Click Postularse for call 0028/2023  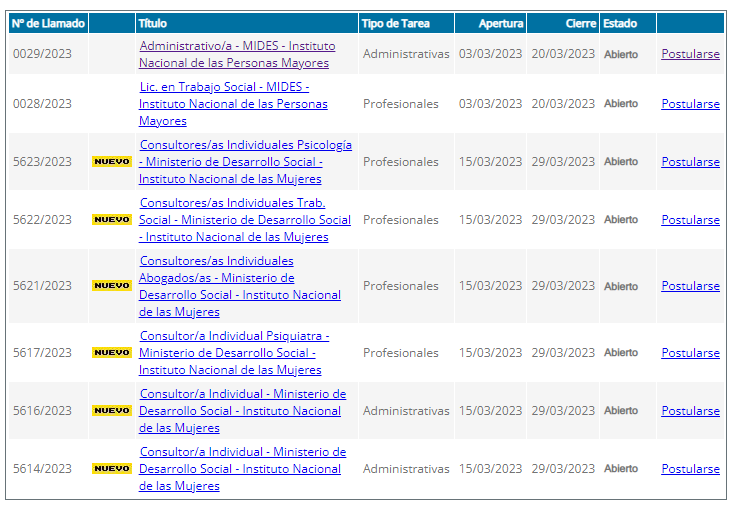(690, 104)
